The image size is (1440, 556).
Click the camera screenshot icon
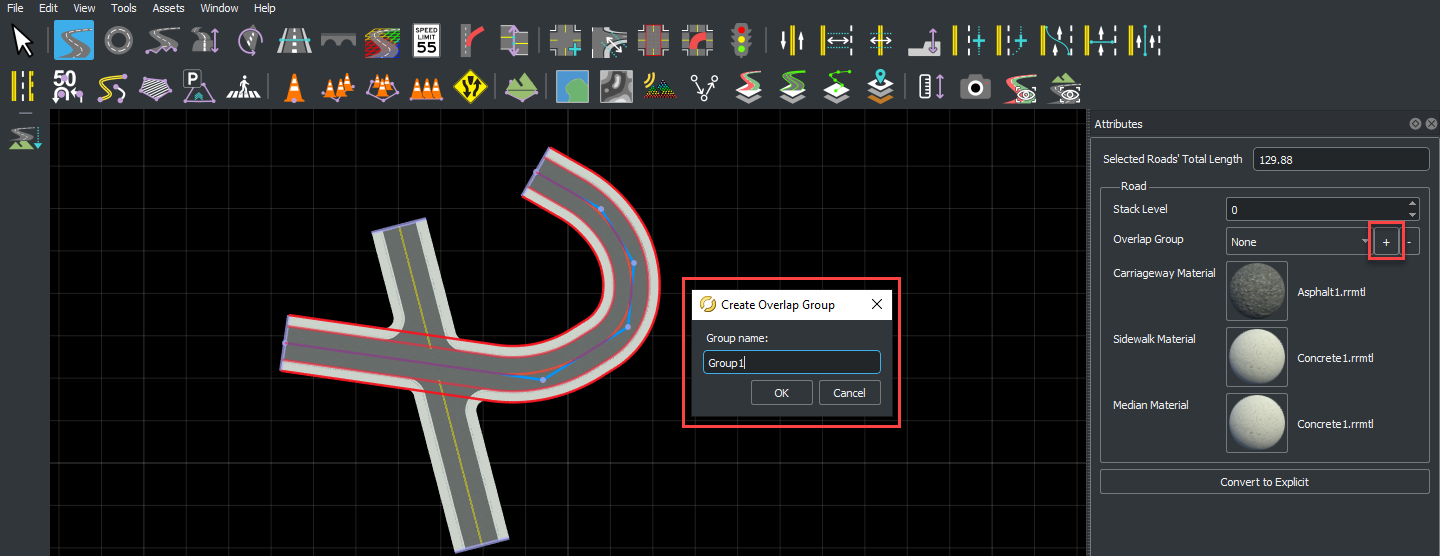[975, 88]
